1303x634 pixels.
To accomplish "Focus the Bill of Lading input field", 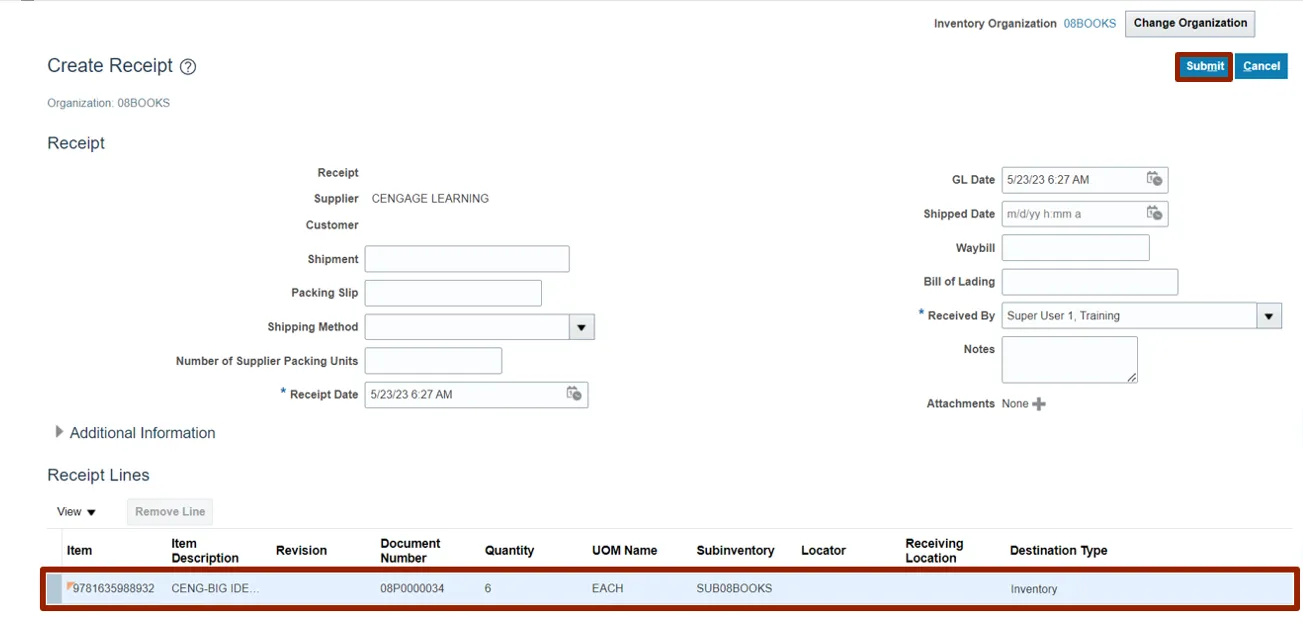I will pyautogui.click(x=1090, y=282).
